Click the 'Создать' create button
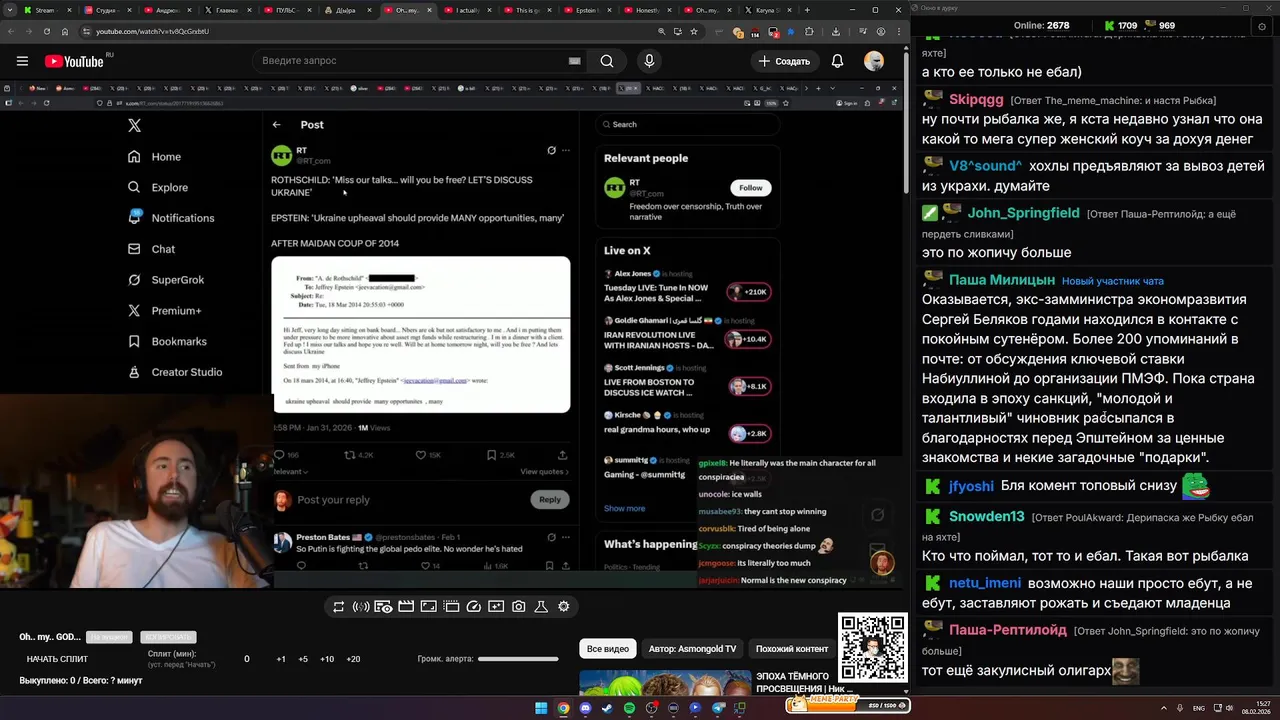Viewport: 1280px width, 720px height. click(x=785, y=61)
